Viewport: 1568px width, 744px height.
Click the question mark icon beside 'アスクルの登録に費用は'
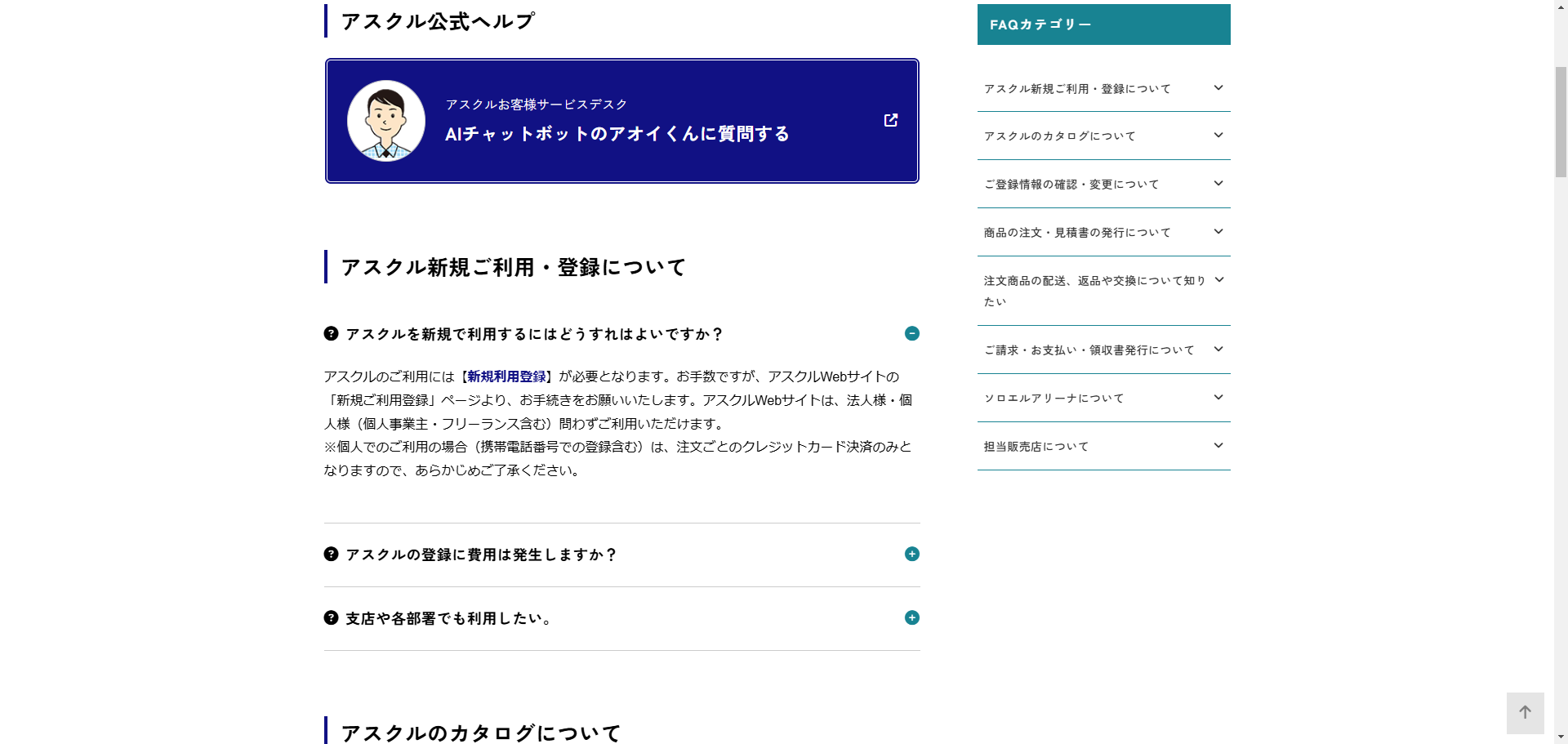coord(331,554)
